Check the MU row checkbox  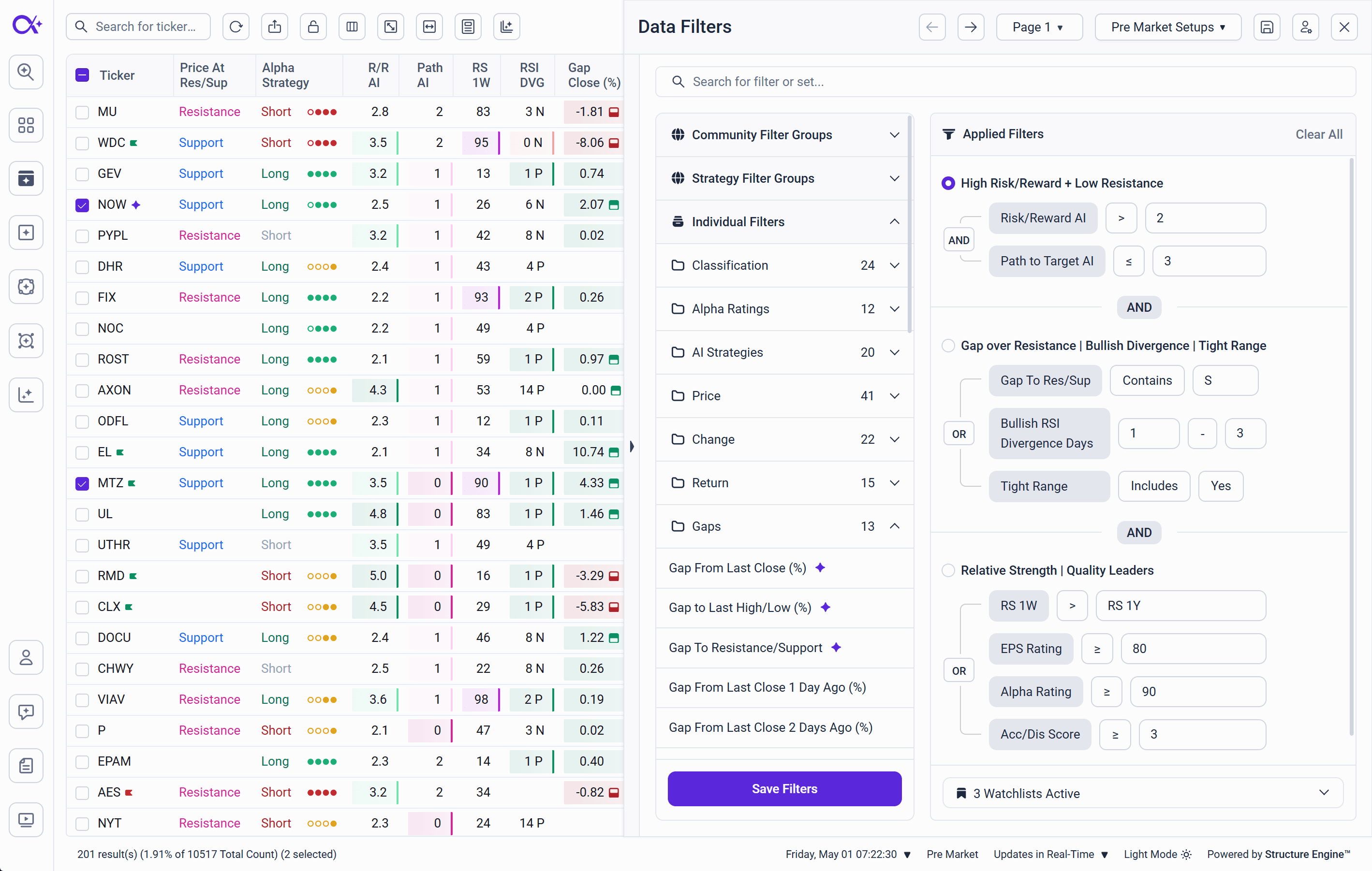tap(82, 112)
